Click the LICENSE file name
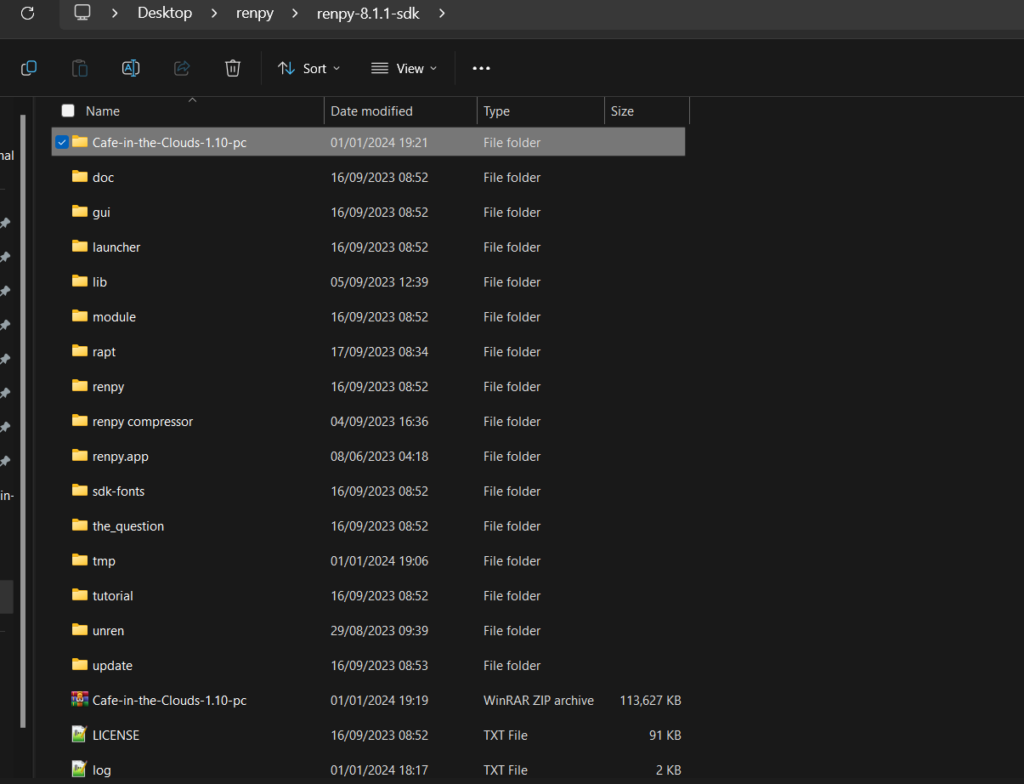Screen dimensions: 1024x784 [116, 735]
